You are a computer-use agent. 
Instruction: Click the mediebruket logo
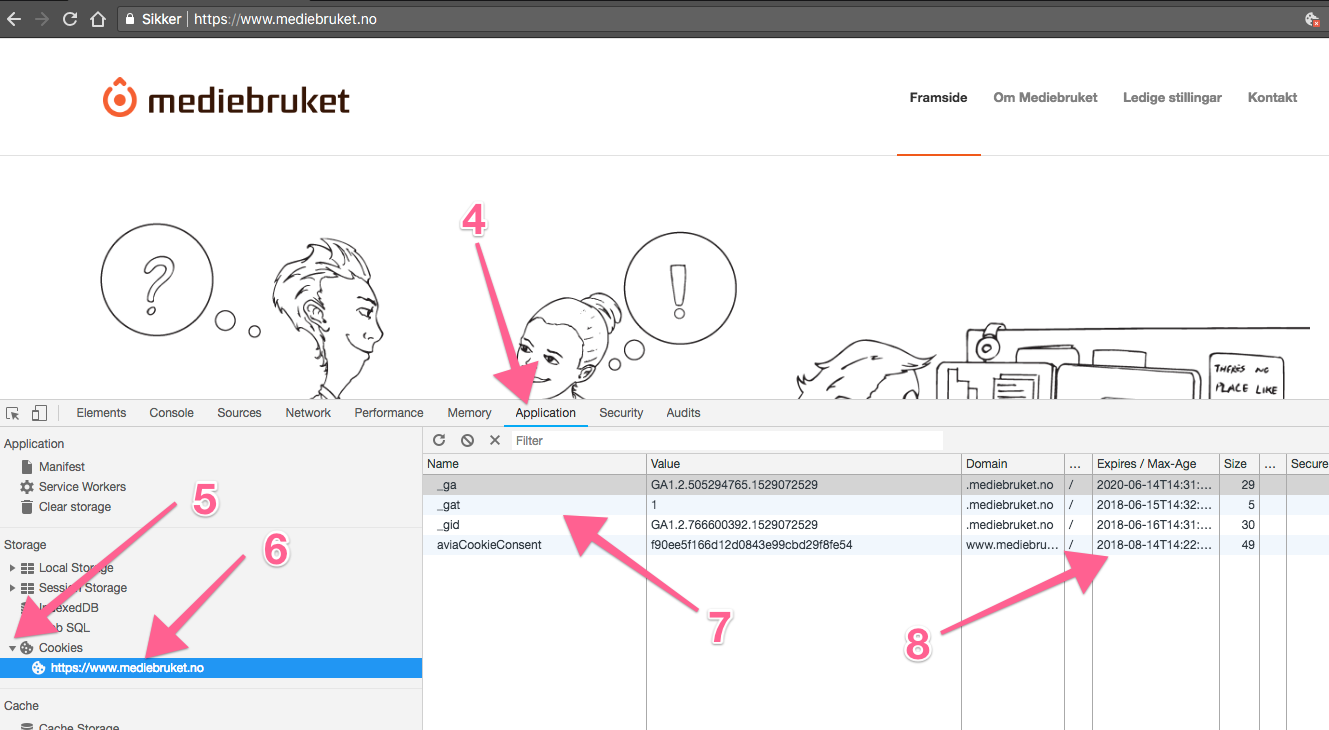click(226, 99)
